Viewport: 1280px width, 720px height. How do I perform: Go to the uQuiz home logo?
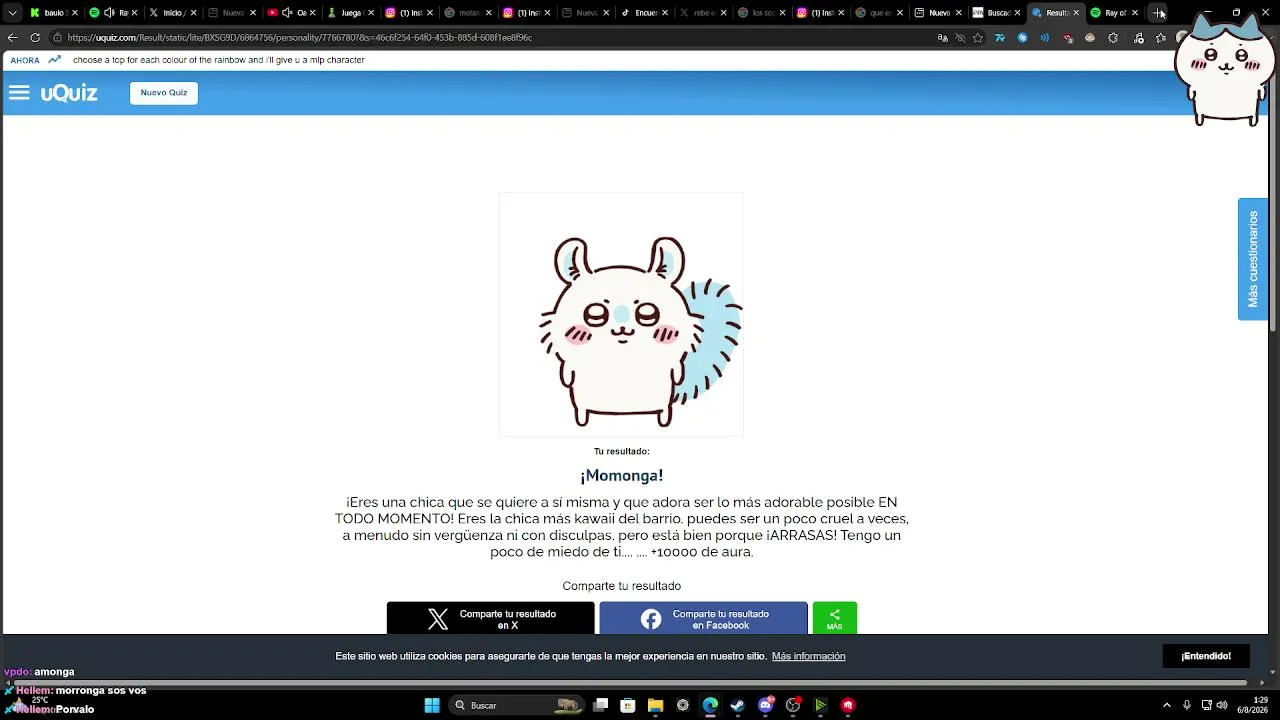(x=69, y=93)
